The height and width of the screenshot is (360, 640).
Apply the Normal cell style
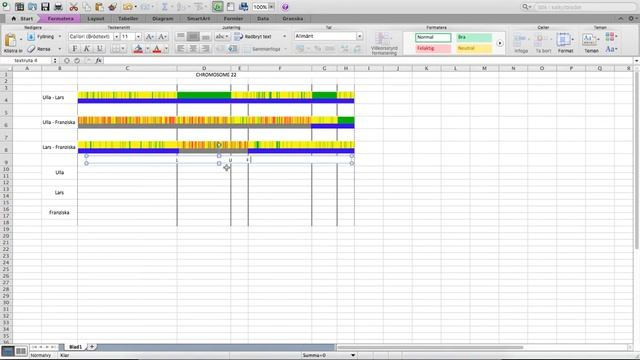coord(433,37)
